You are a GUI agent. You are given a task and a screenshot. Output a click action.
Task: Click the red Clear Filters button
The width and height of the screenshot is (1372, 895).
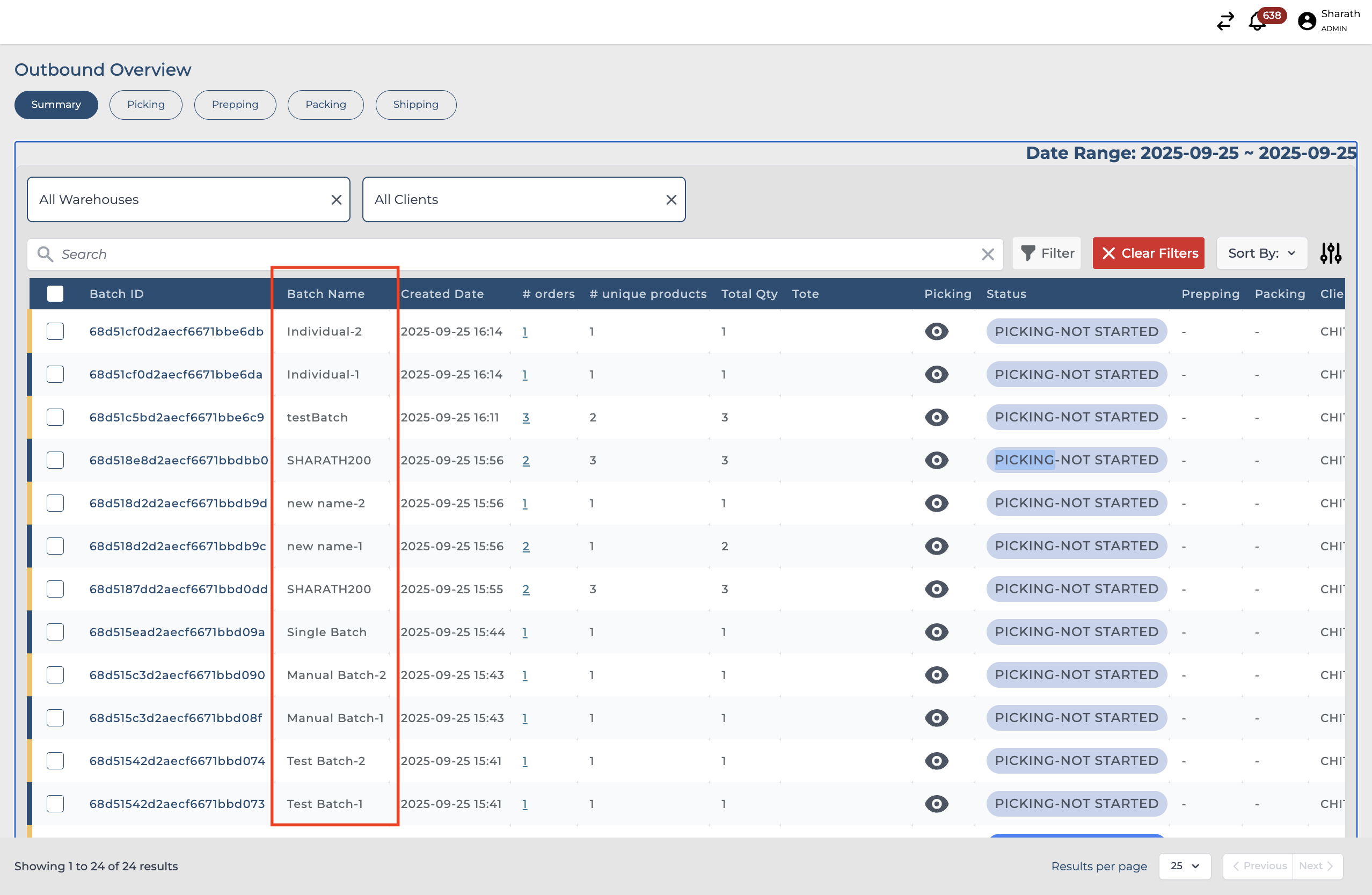[x=1148, y=253]
